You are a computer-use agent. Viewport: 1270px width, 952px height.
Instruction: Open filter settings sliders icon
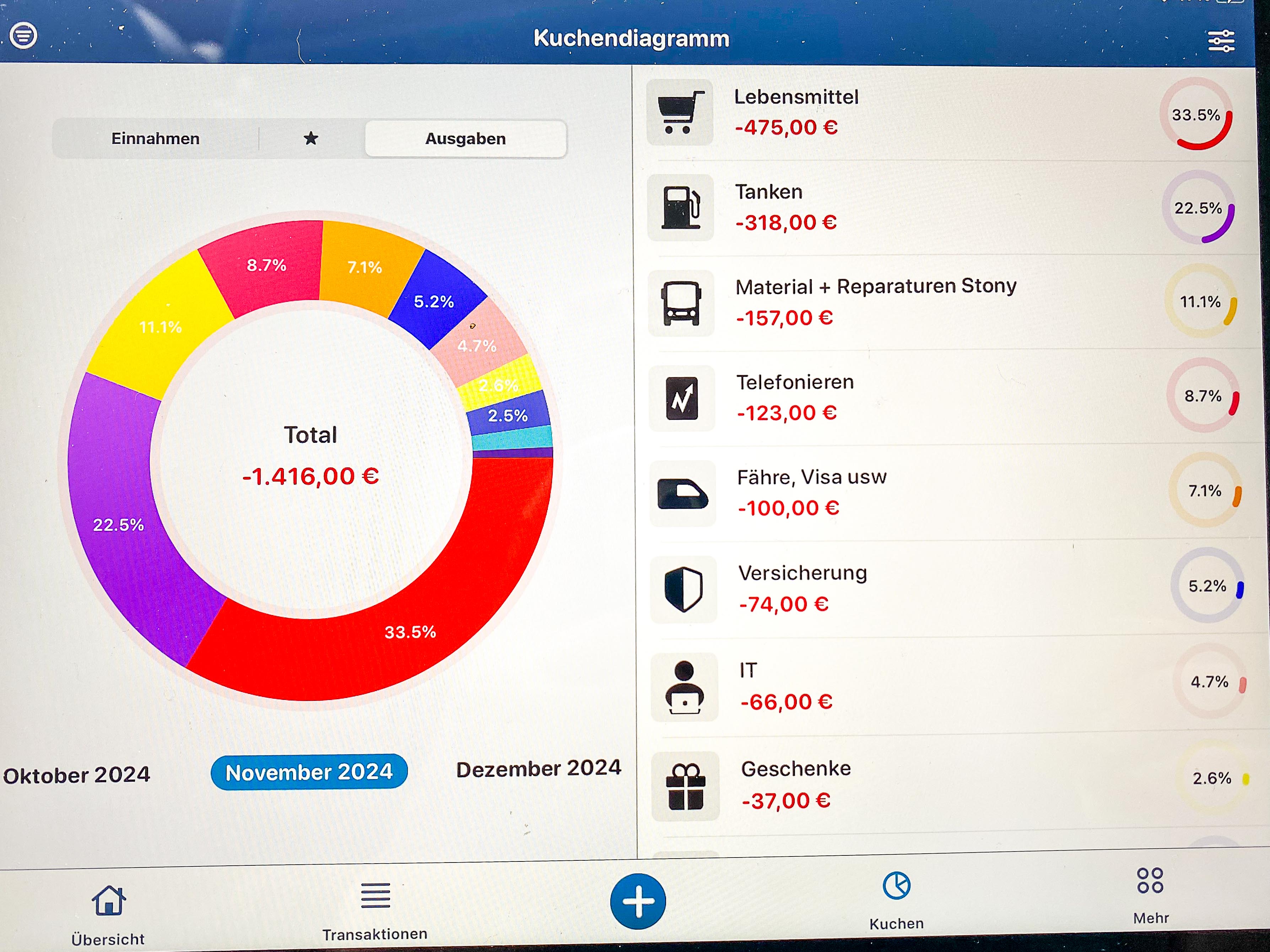point(1221,41)
